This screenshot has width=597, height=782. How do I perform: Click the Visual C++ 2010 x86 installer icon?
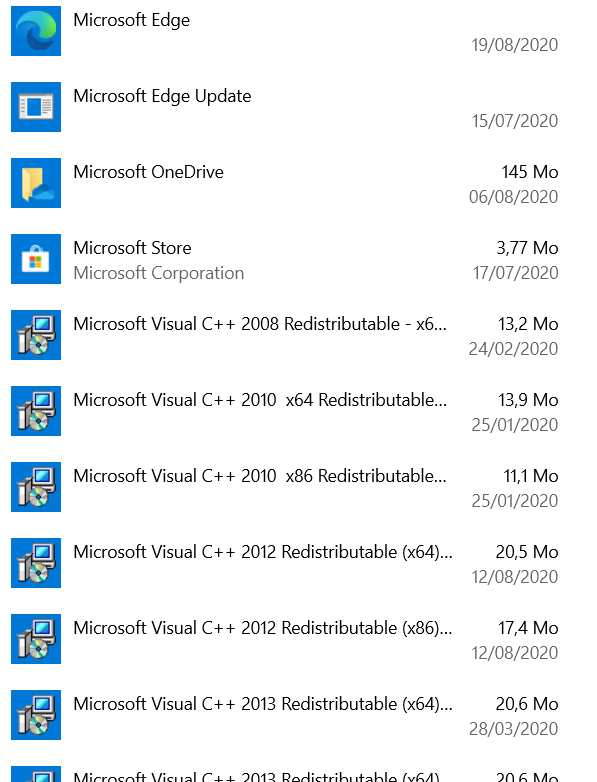coord(36,487)
